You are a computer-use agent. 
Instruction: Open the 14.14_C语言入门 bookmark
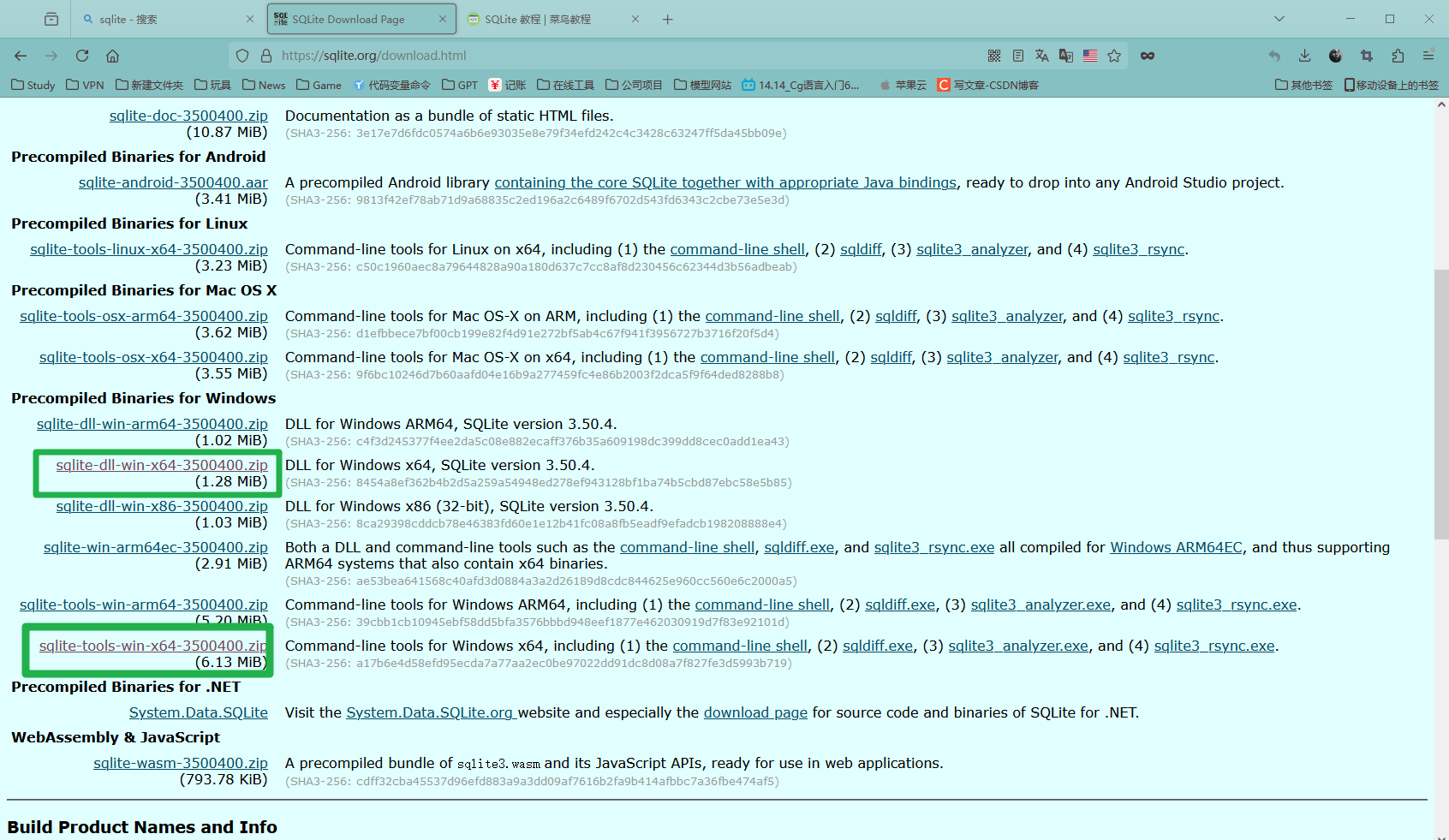coord(800,85)
